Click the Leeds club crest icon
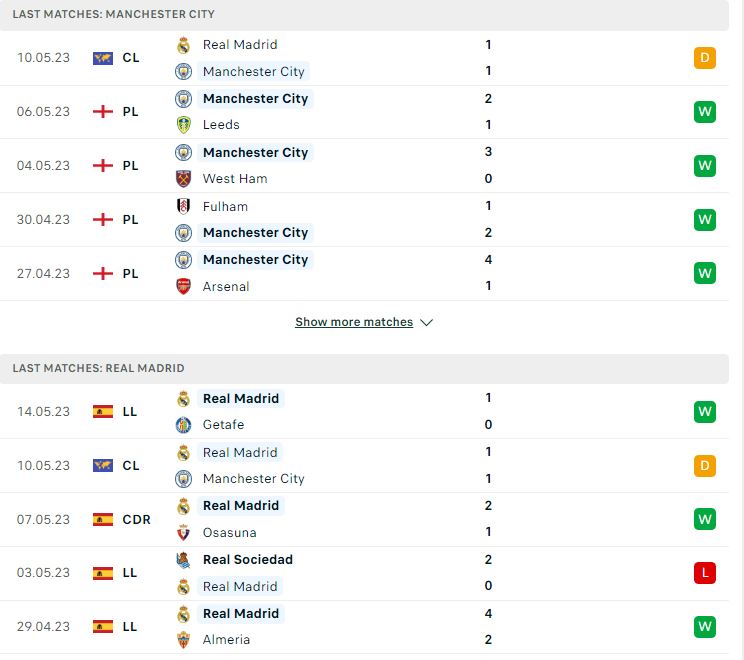The width and height of the screenshot is (744, 660). 183,125
